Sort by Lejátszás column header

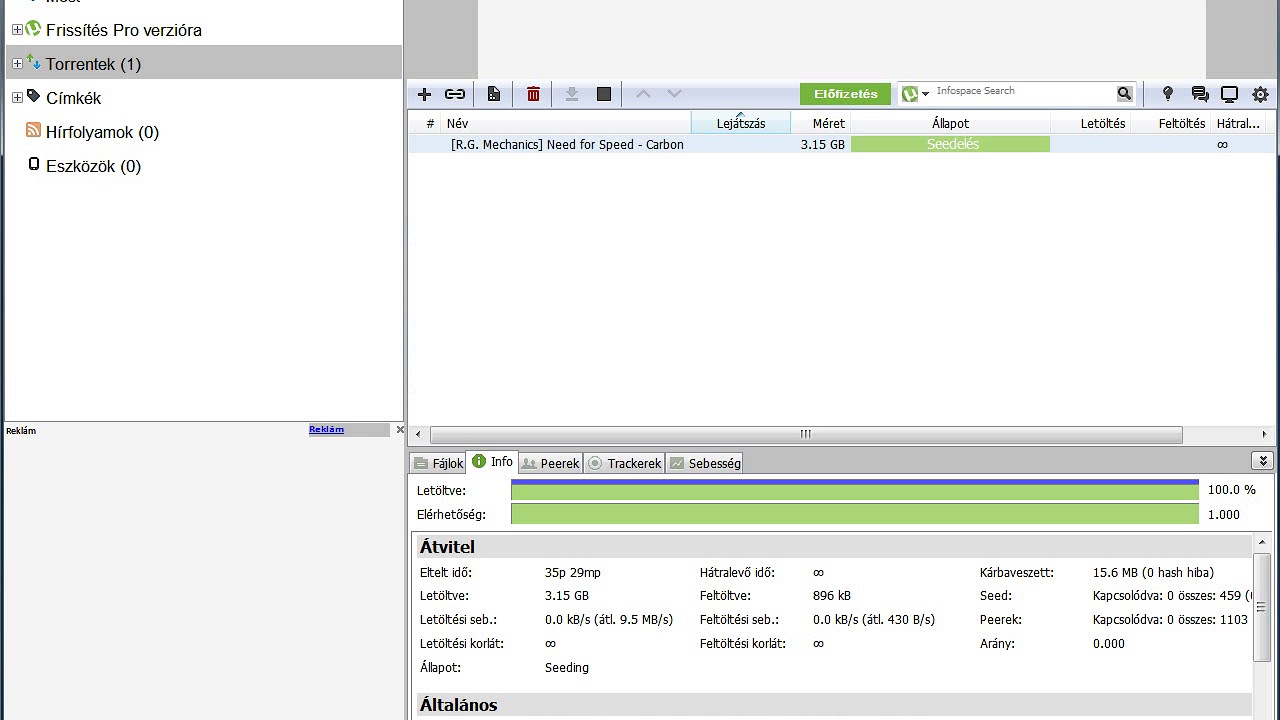point(741,123)
